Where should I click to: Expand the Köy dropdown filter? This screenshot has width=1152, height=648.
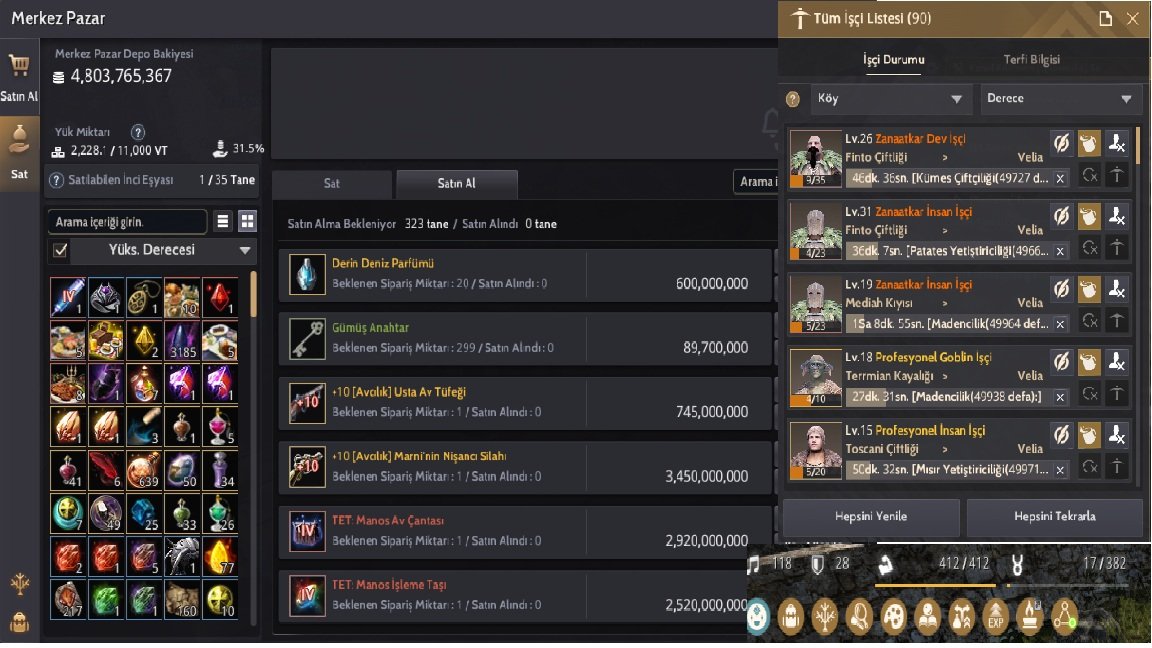[x=890, y=98]
